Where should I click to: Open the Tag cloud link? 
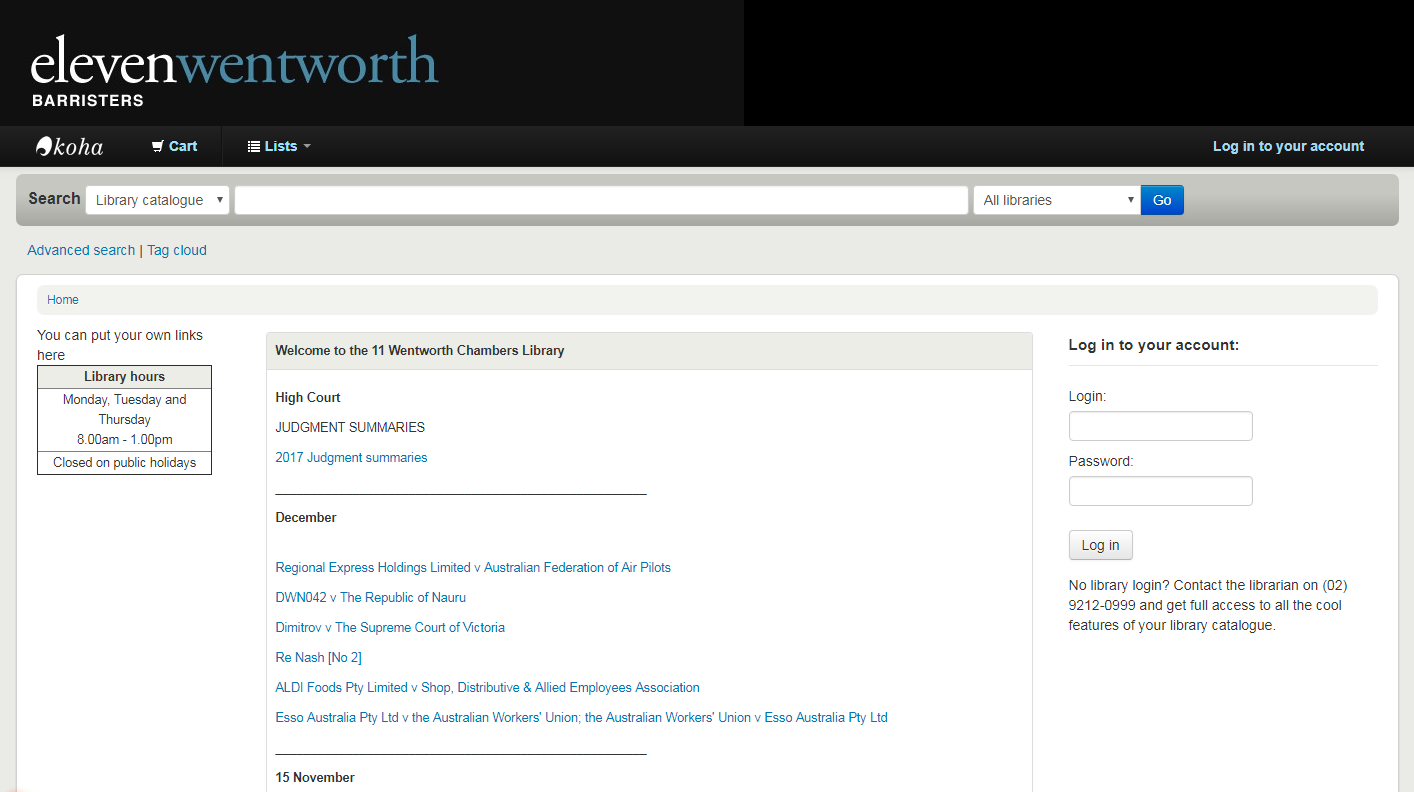pyautogui.click(x=177, y=250)
